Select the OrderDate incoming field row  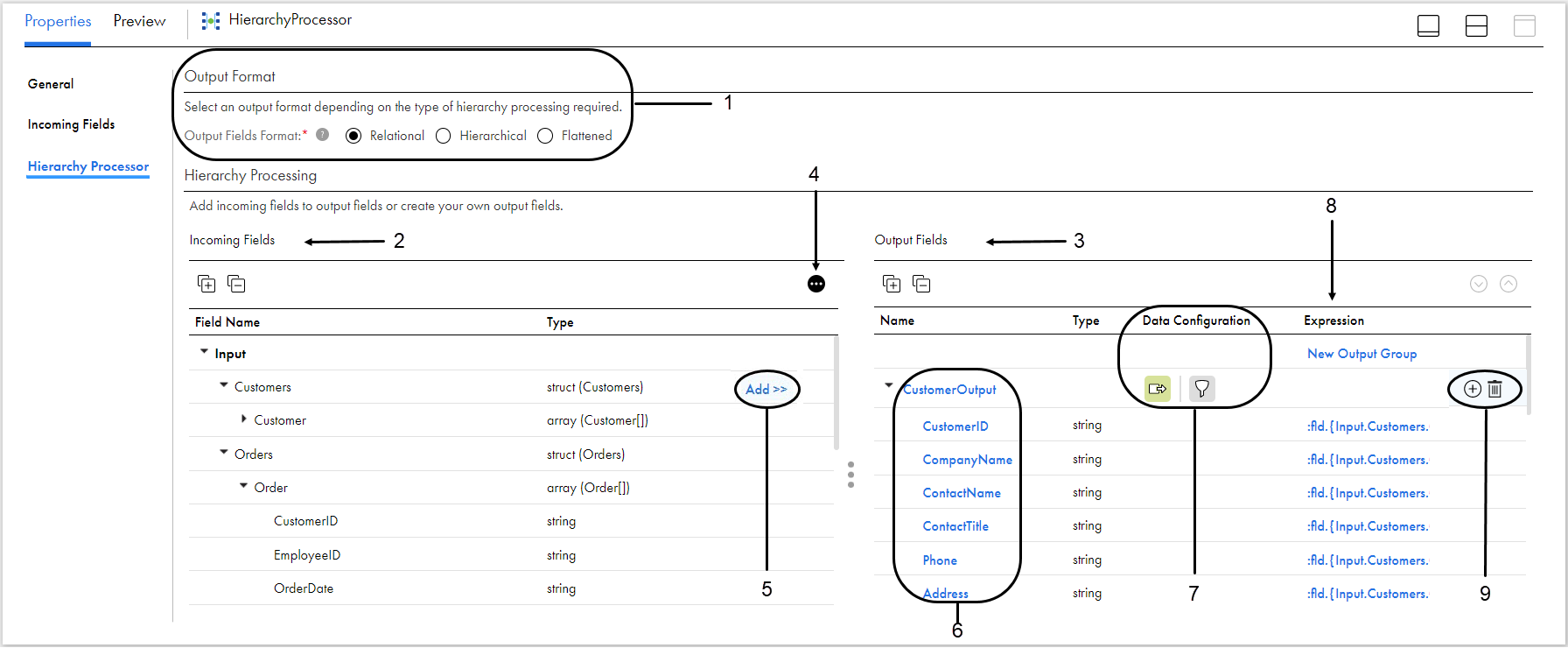tap(511, 588)
